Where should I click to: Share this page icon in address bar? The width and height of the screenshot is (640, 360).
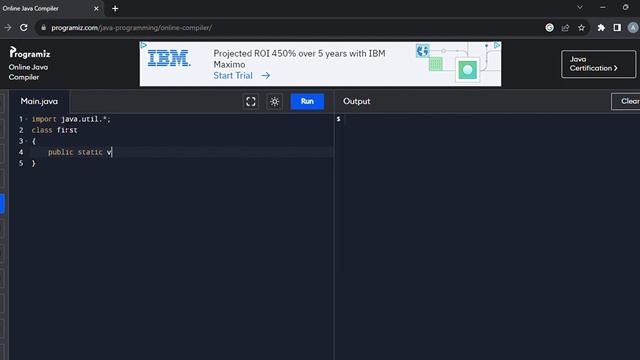[x=565, y=28]
